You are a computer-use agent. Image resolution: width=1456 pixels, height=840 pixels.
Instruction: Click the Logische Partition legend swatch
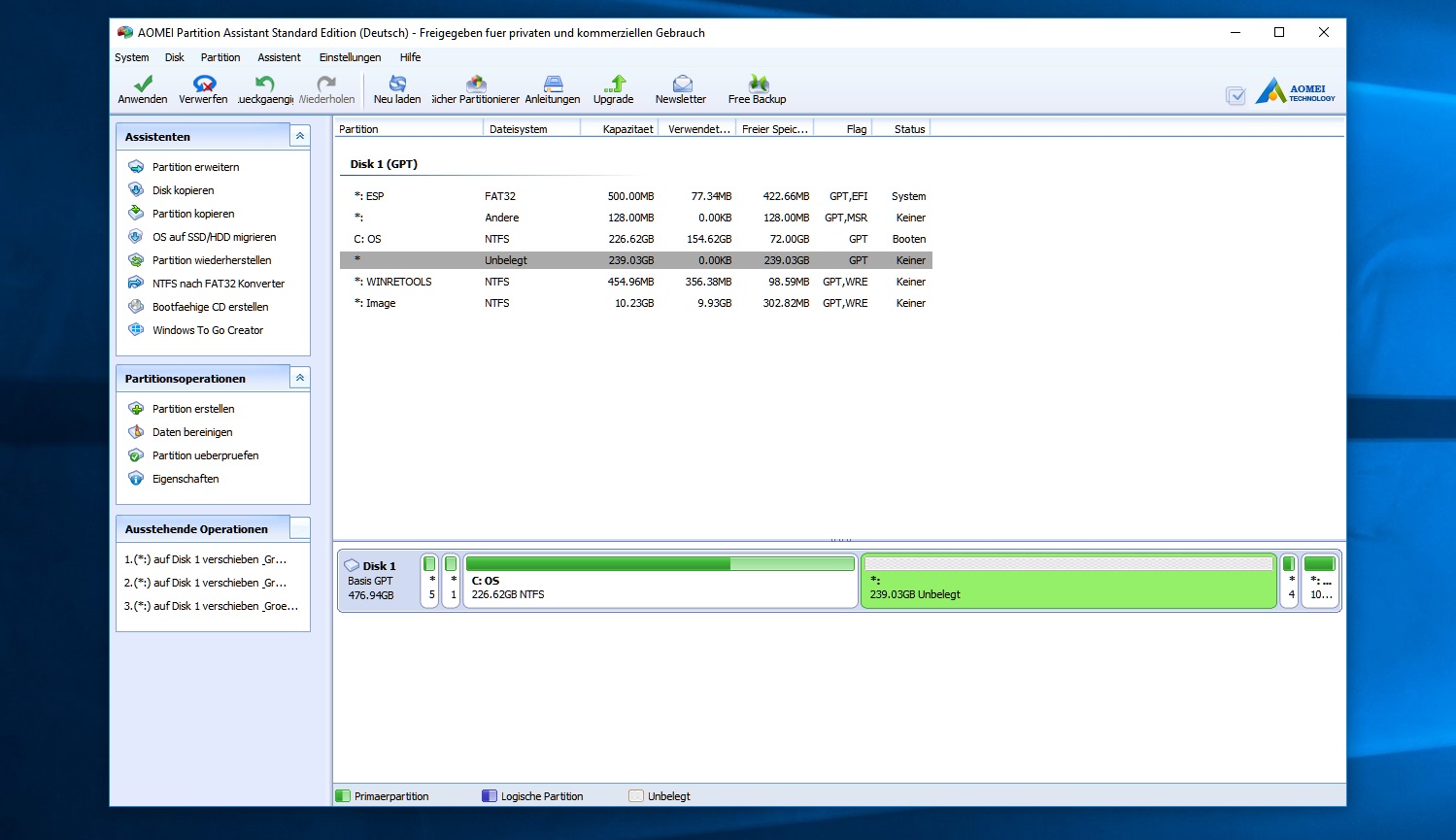489,796
